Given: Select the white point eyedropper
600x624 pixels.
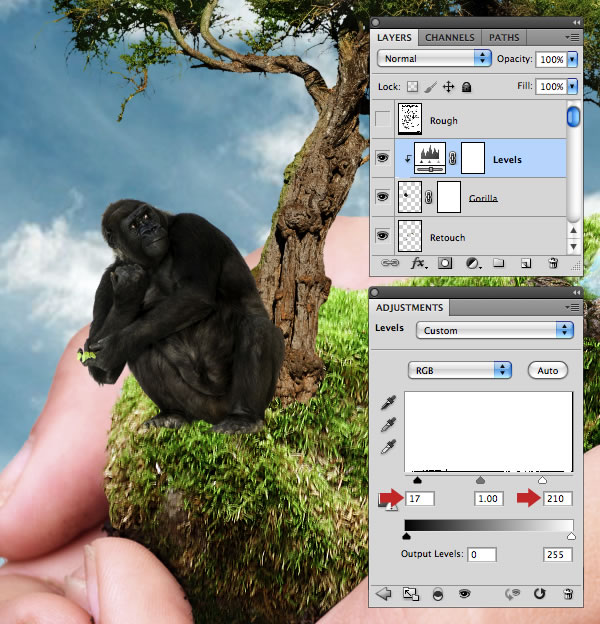Looking at the screenshot, I should coord(388,447).
